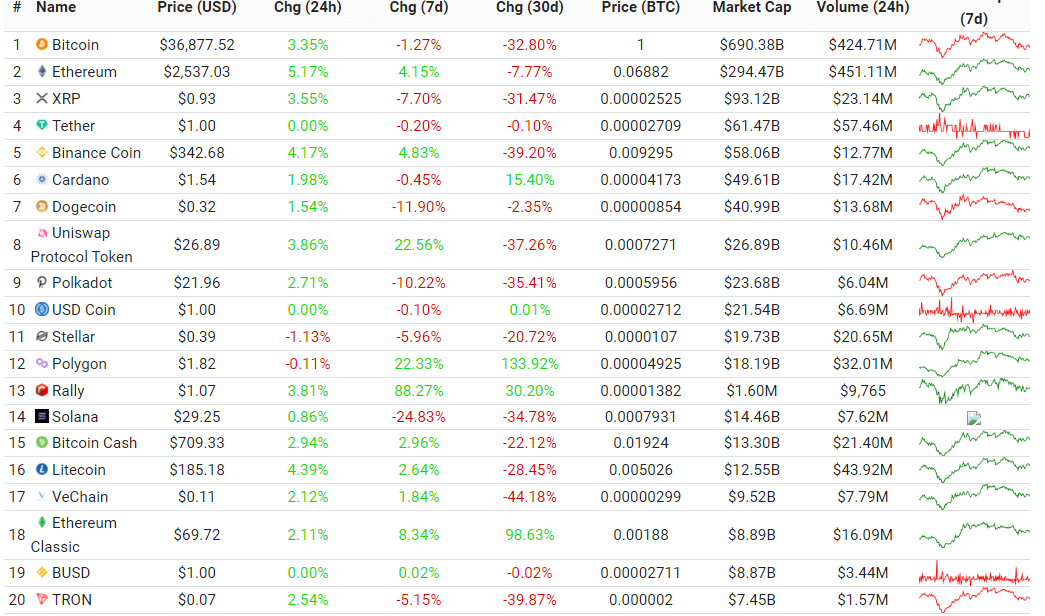Select Litecoin volume $43.92M
The width and height of the screenshot is (1045, 616).
click(862, 470)
